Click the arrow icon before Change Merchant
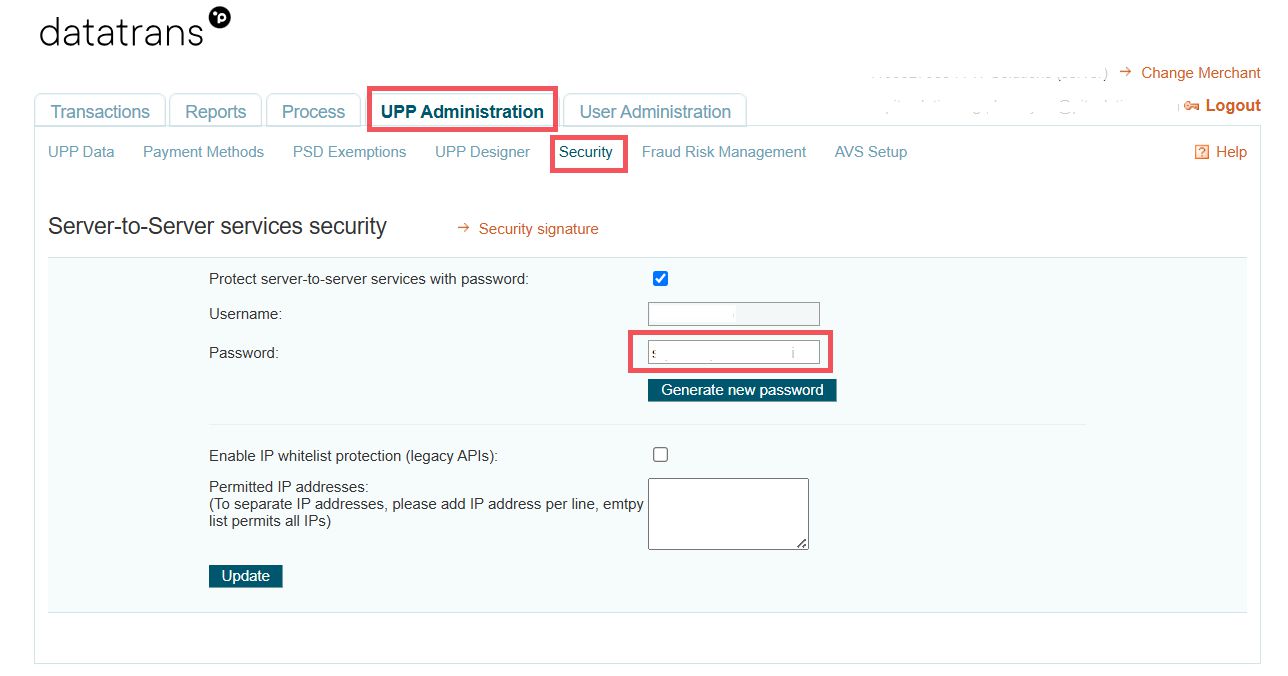Screen dimensions: 1288x676 [x=1125, y=72]
